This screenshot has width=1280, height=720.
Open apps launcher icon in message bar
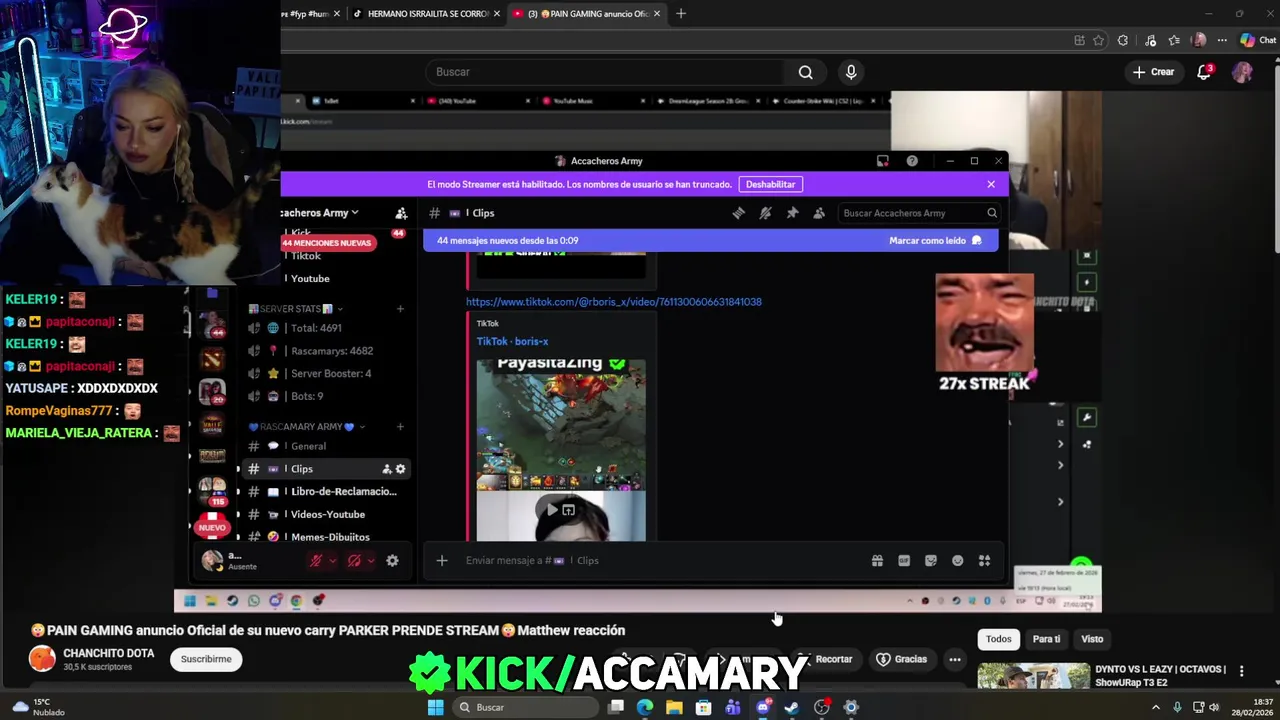(985, 561)
